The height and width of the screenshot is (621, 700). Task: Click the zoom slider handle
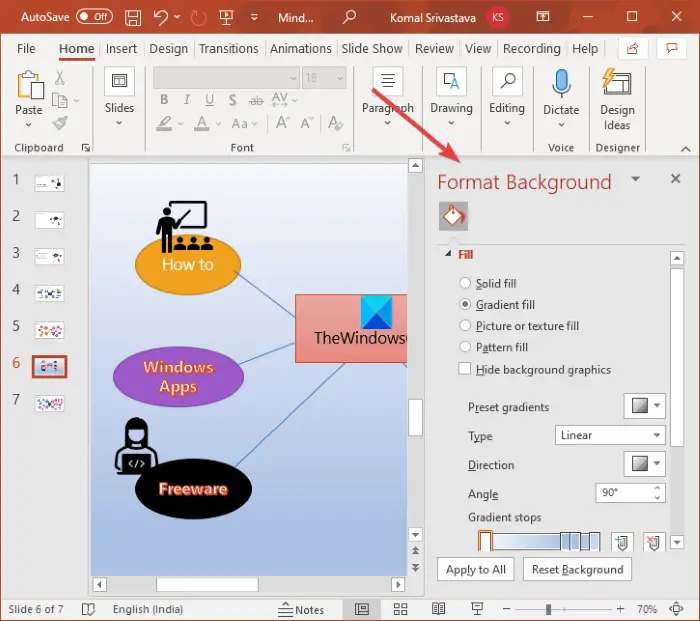click(x=548, y=609)
